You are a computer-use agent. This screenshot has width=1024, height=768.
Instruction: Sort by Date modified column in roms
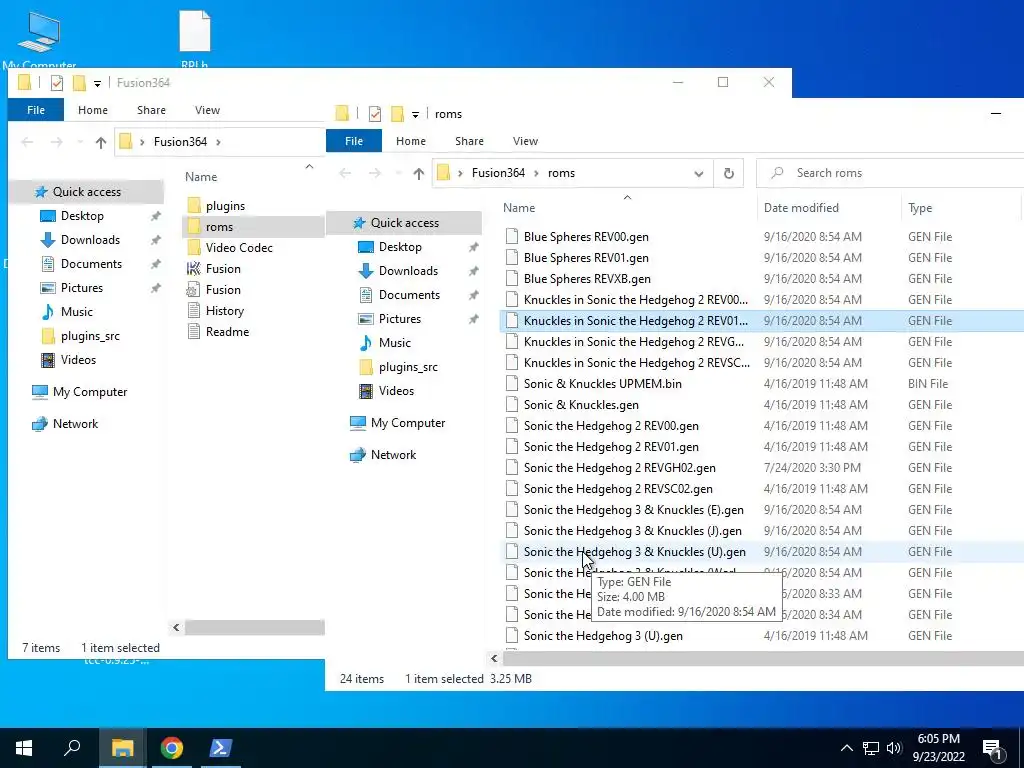click(x=829, y=208)
